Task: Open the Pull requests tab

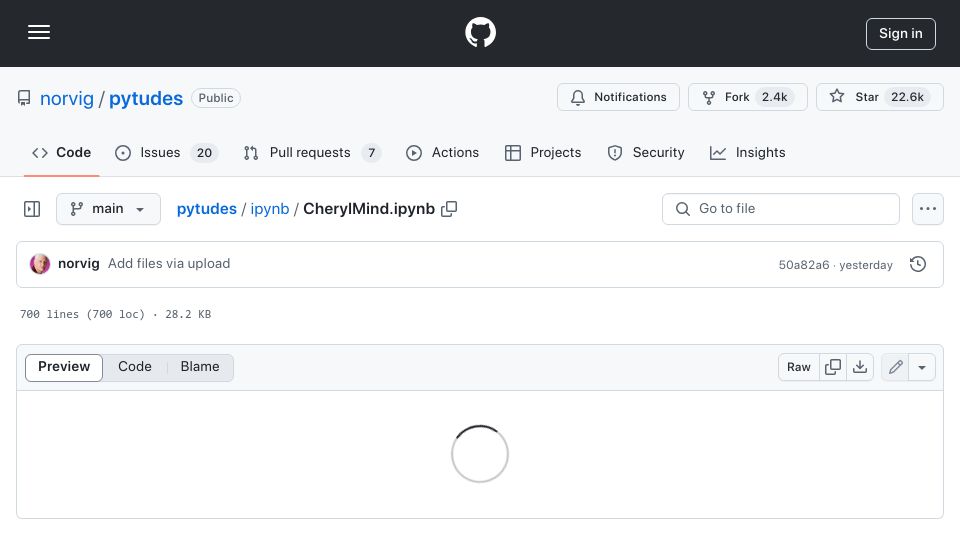Action: pyautogui.click(x=312, y=152)
